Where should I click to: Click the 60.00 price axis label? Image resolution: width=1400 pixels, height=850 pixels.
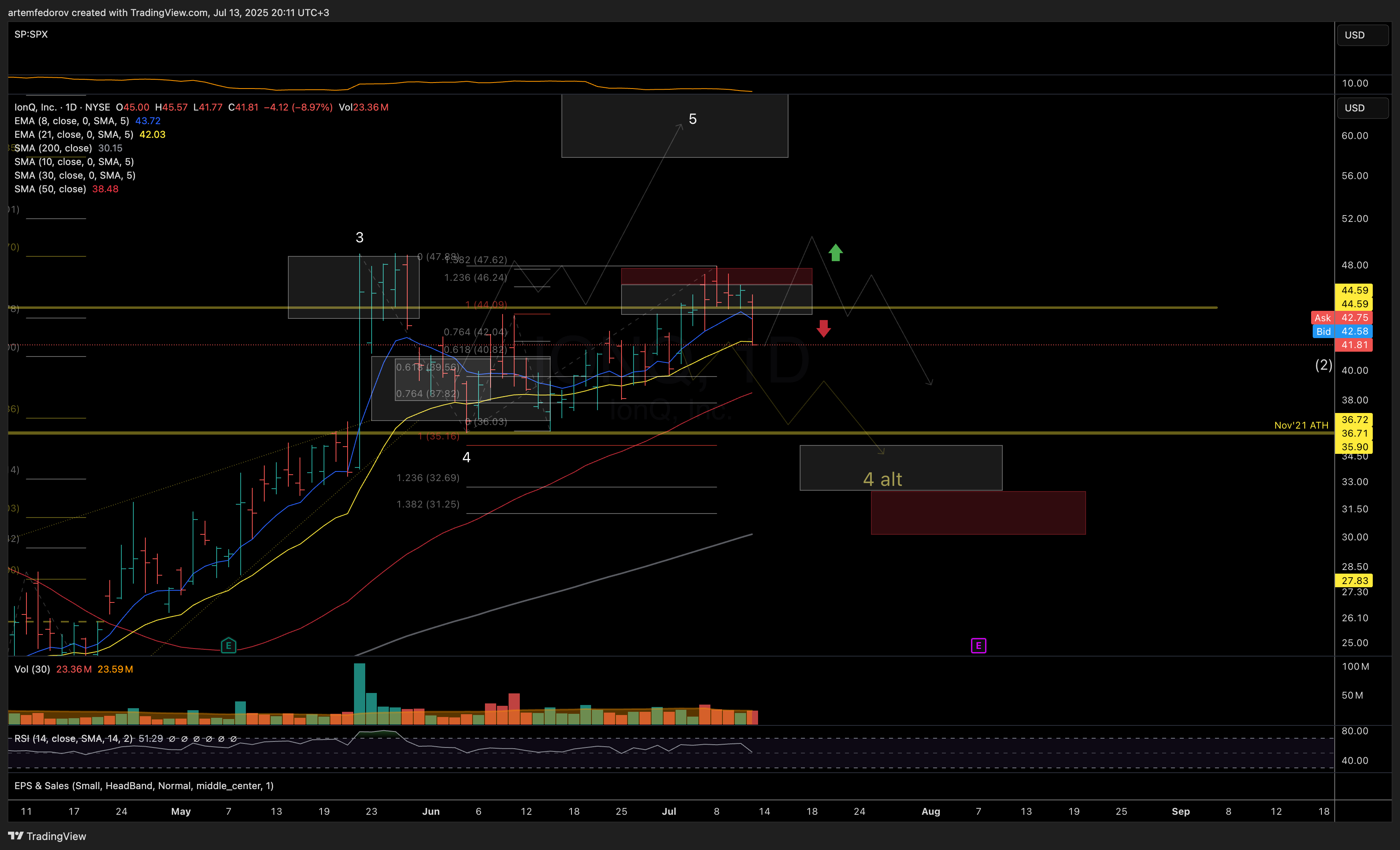coord(1354,136)
